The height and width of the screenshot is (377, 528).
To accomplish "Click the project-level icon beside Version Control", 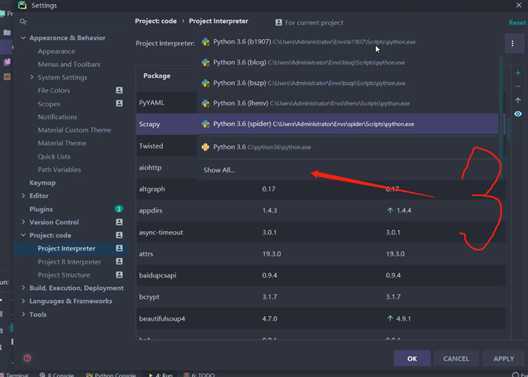I will pyautogui.click(x=119, y=222).
